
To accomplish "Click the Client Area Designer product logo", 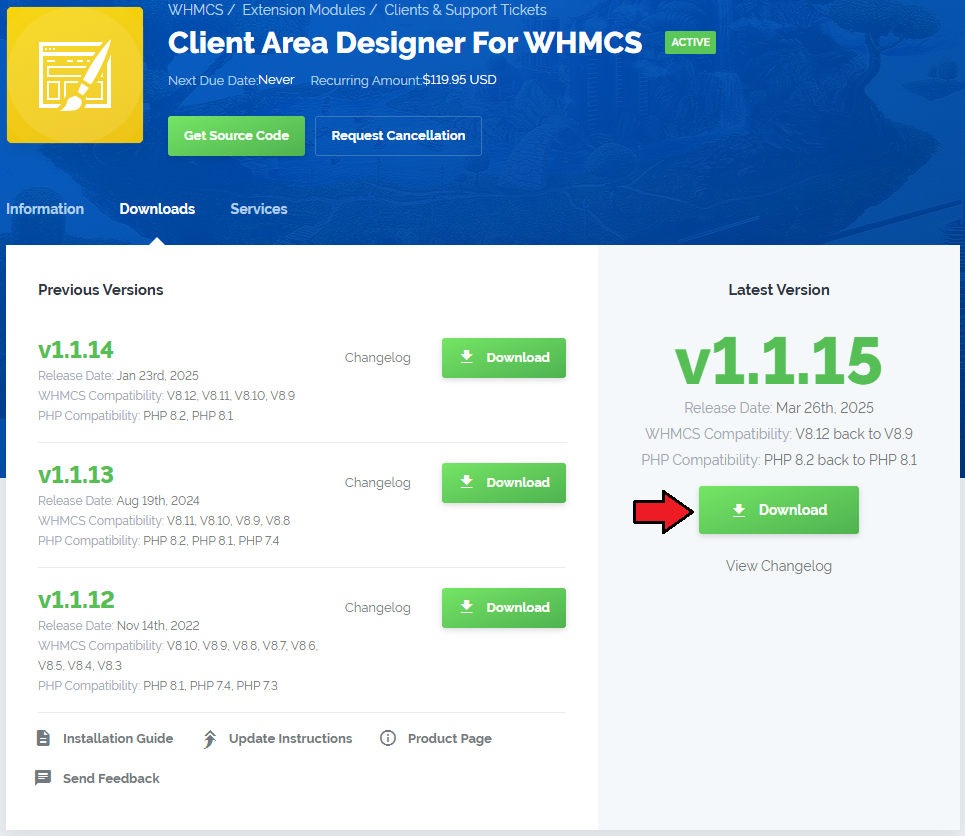I will [75, 75].
